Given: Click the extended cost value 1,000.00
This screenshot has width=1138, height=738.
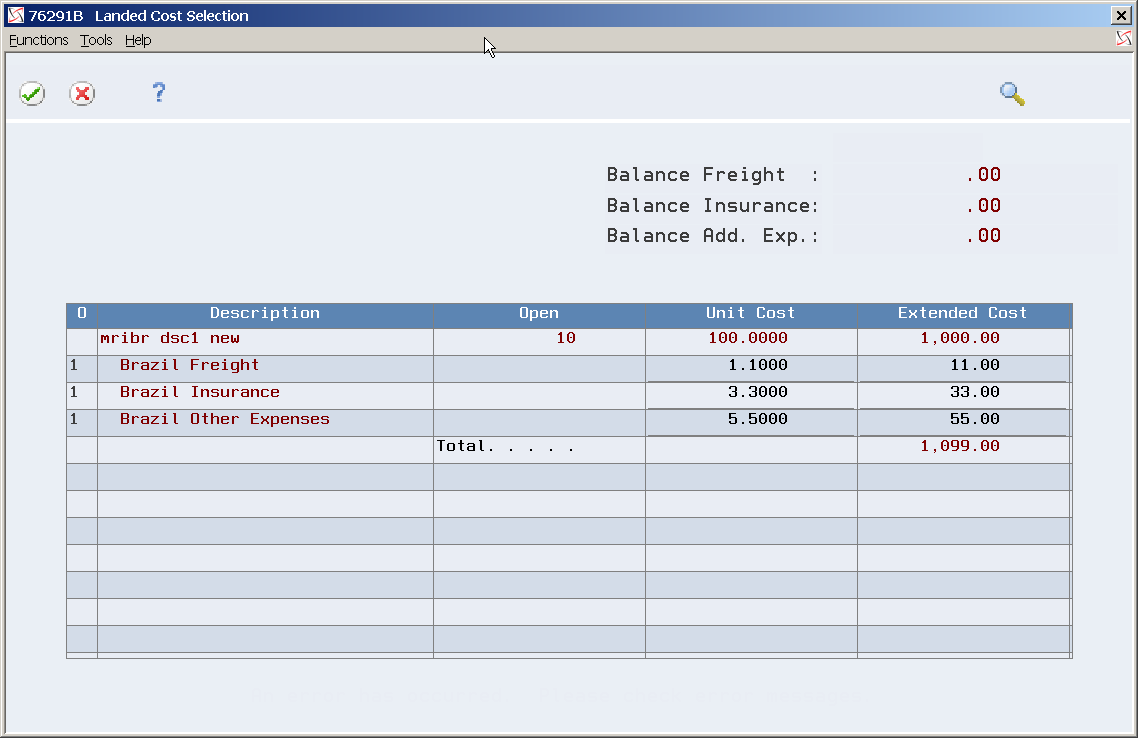Looking at the screenshot, I should [x=960, y=338].
